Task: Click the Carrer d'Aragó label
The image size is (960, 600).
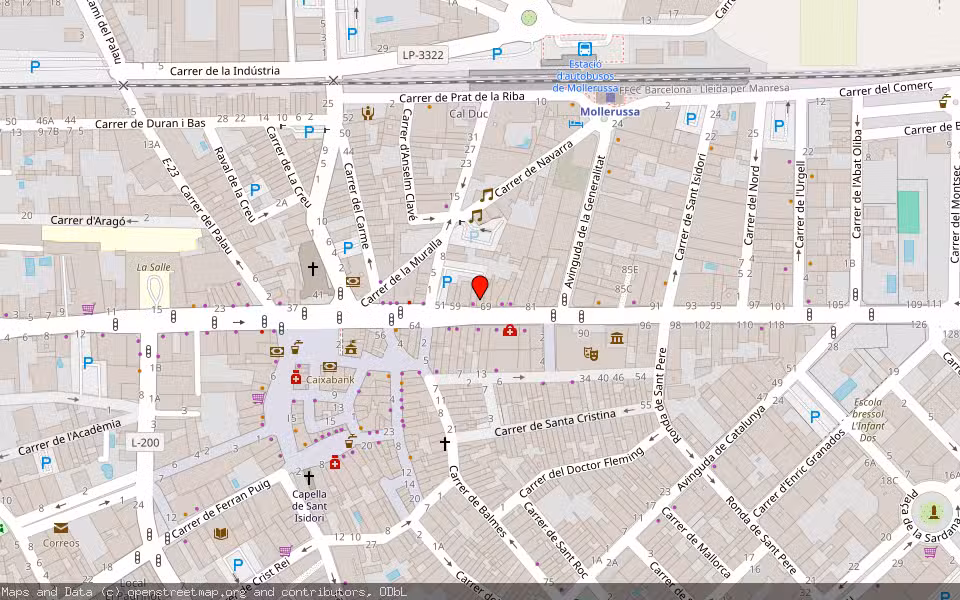Action: (88, 220)
